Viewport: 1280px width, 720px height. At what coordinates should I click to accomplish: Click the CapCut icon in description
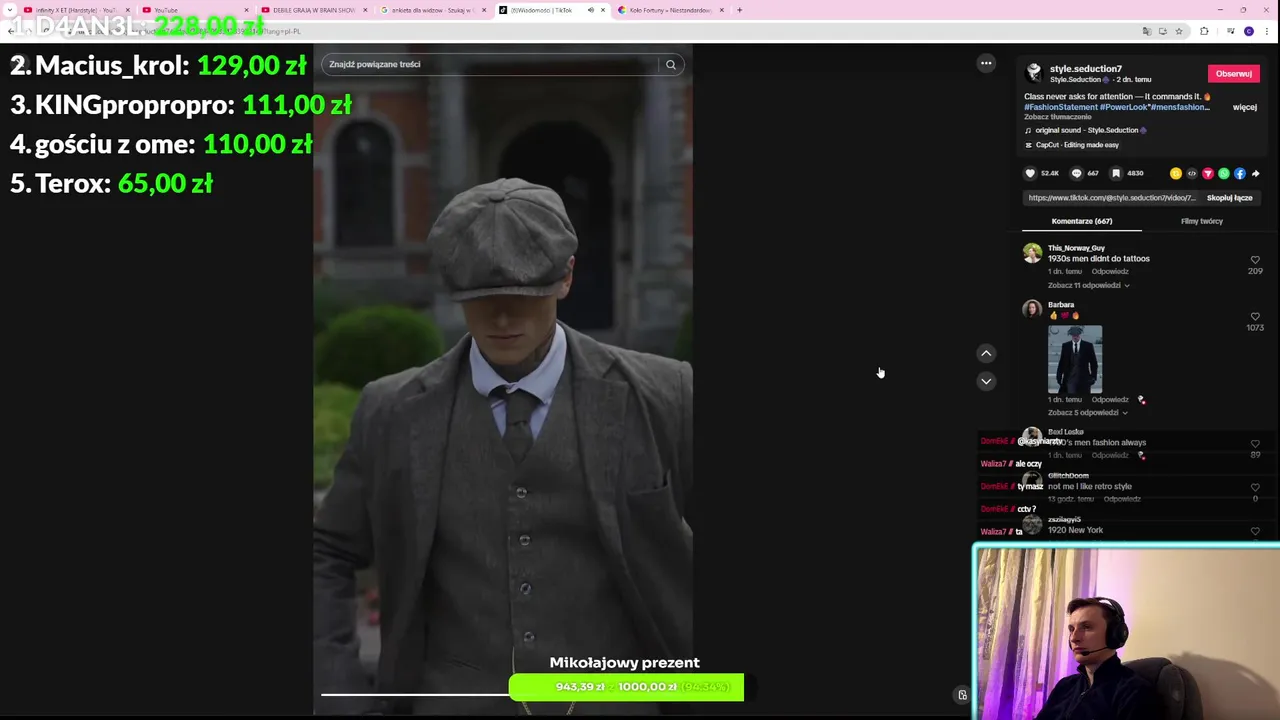click(x=1028, y=145)
